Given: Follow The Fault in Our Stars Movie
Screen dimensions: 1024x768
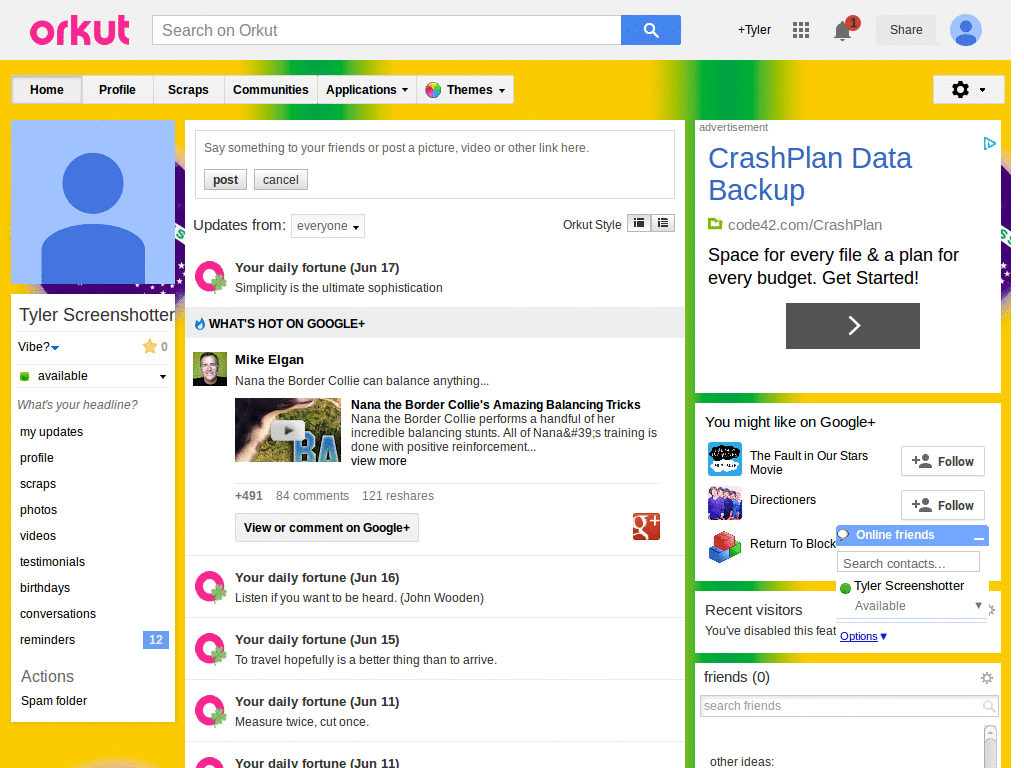Looking at the screenshot, I should tap(942, 462).
